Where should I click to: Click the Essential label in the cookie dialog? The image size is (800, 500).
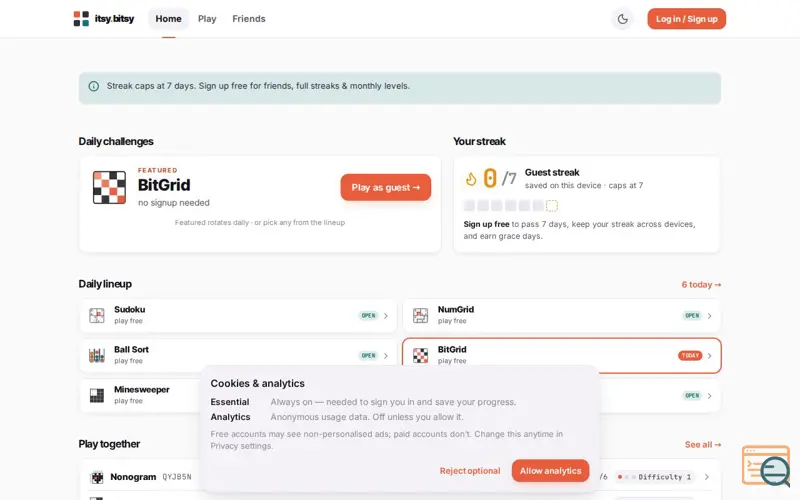[230, 402]
